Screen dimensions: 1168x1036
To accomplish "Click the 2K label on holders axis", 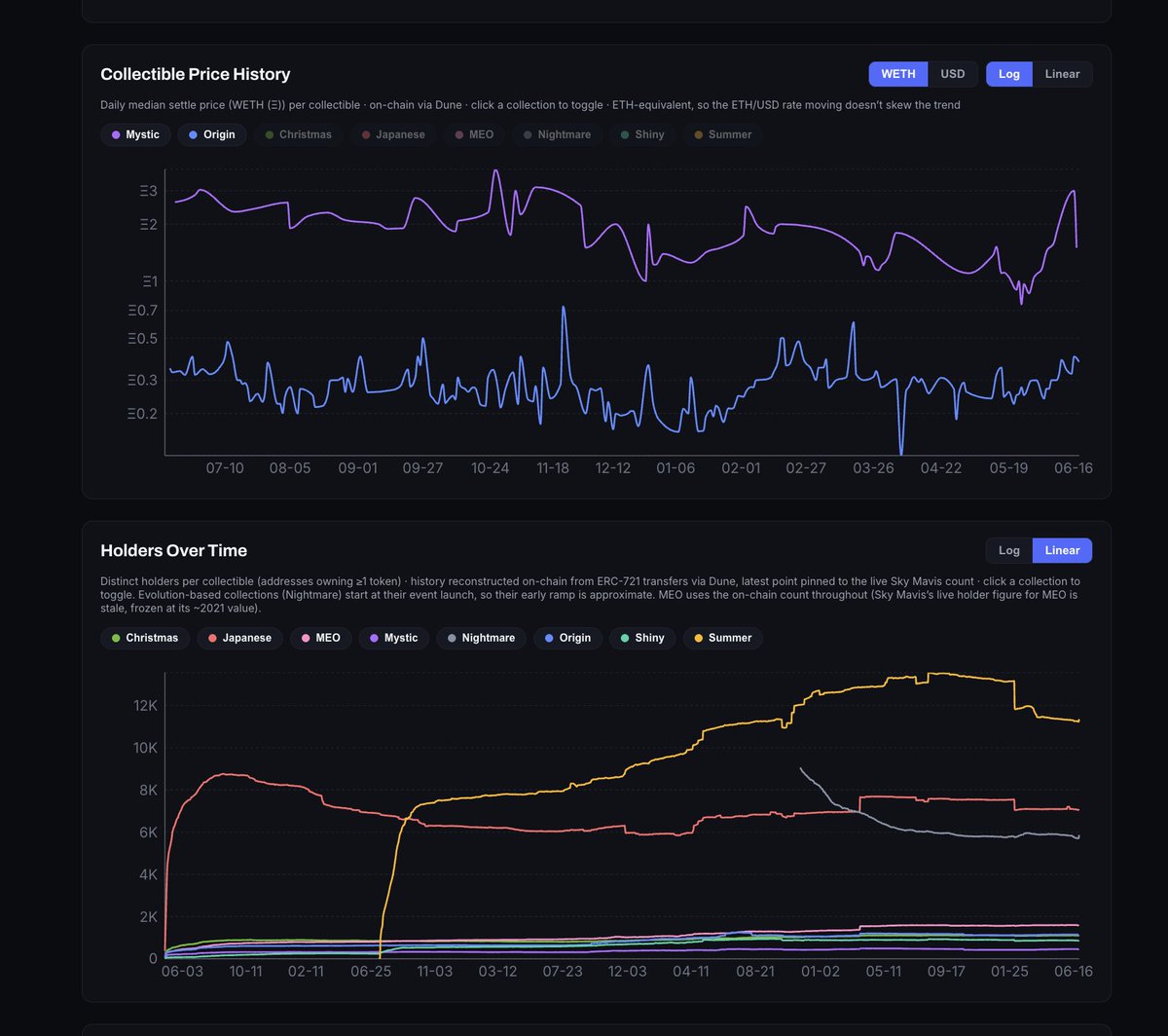I will click(148, 916).
